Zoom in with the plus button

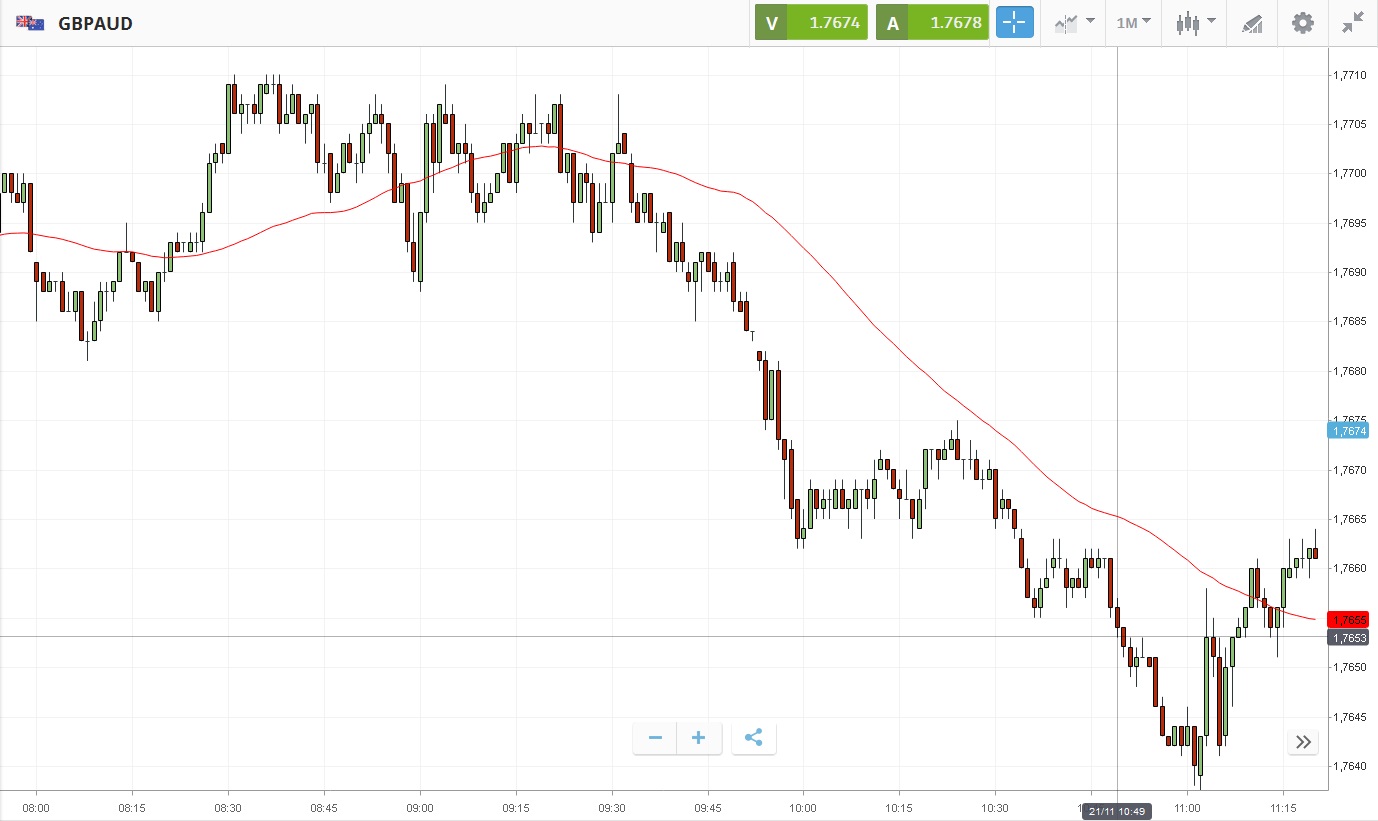point(699,739)
